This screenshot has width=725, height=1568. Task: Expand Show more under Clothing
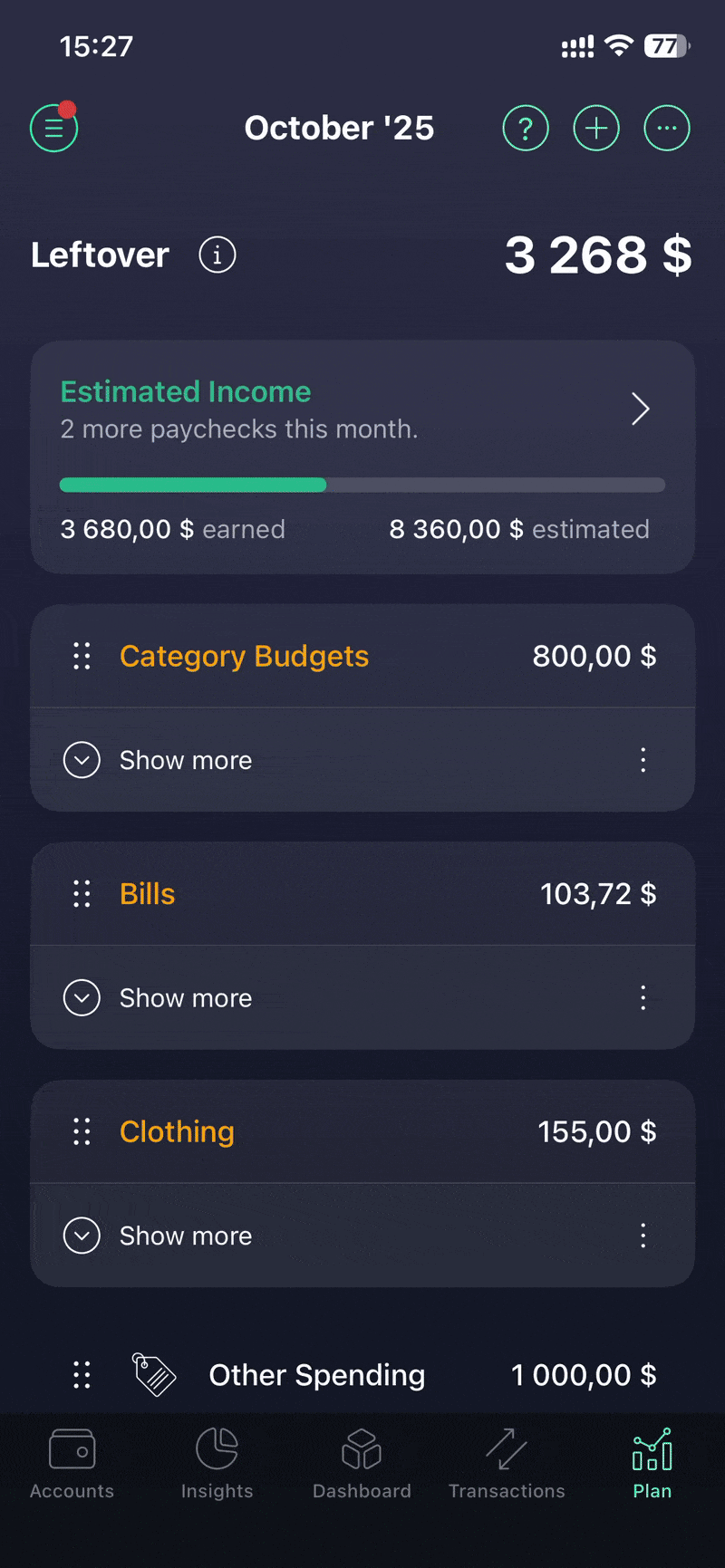(x=82, y=1236)
